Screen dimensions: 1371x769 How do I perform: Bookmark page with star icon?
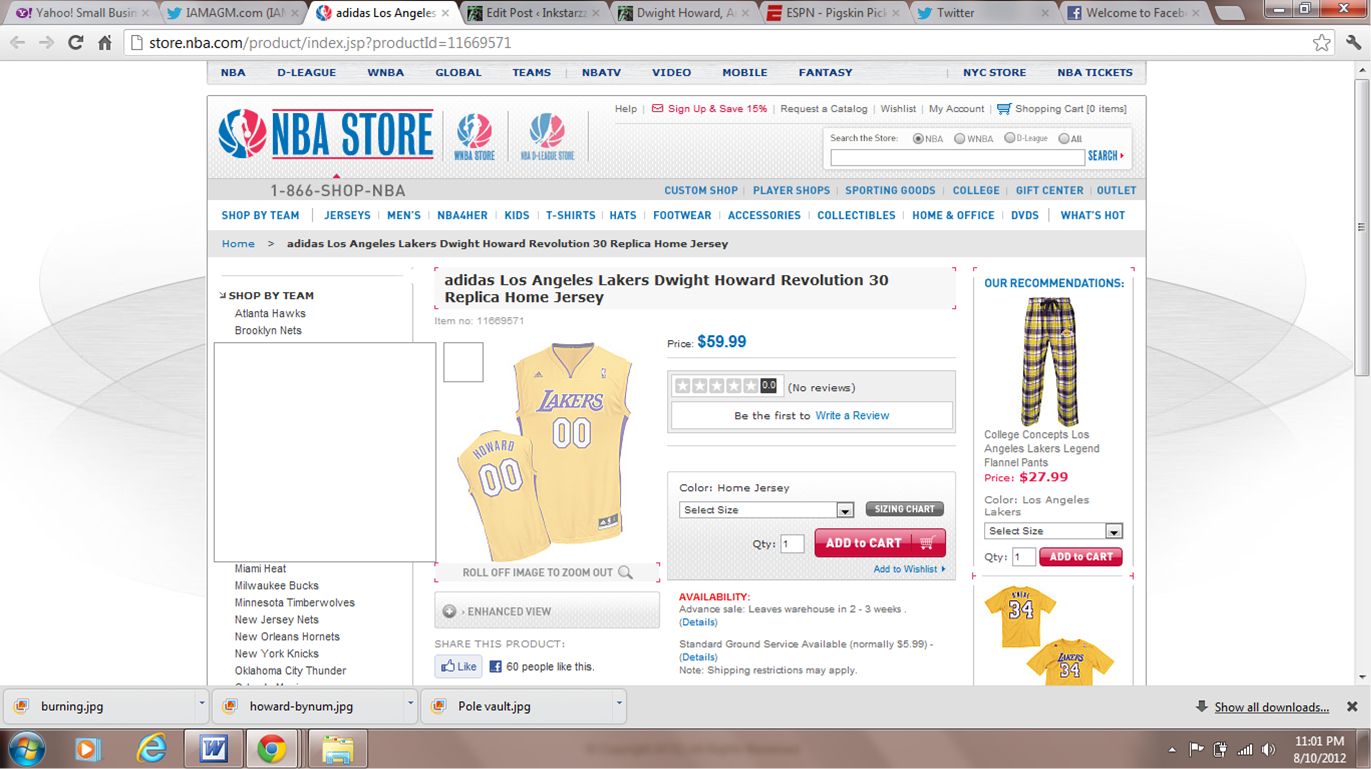click(1321, 43)
